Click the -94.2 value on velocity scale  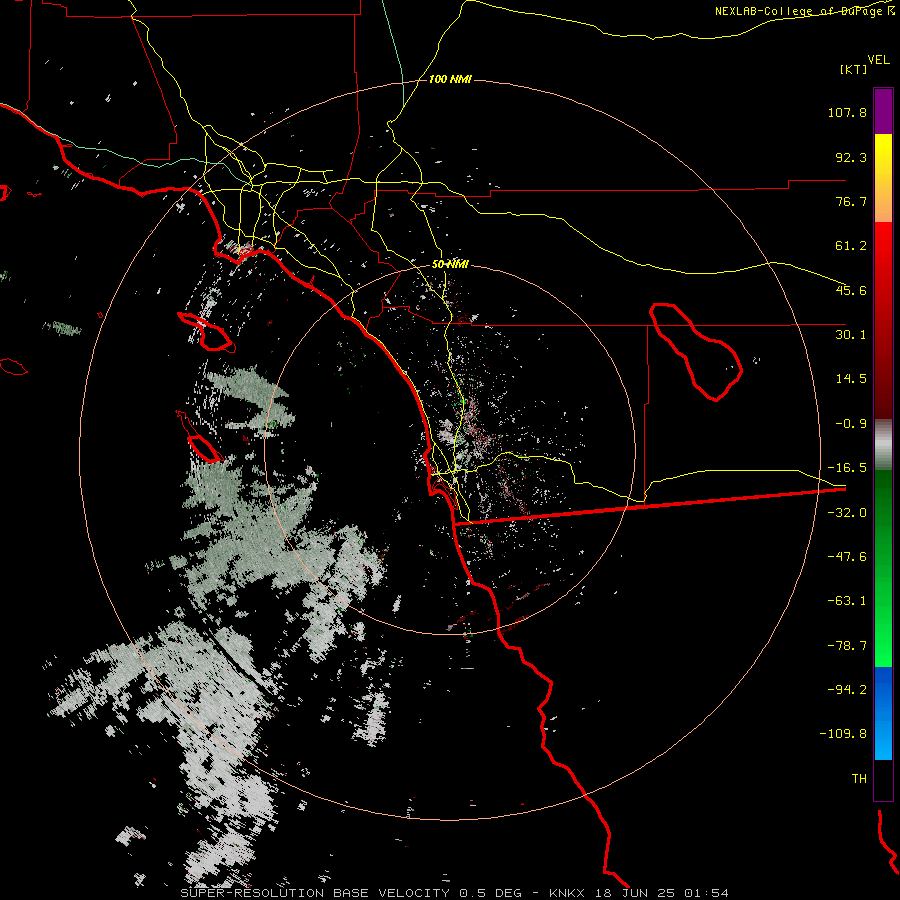click(847, 689)
